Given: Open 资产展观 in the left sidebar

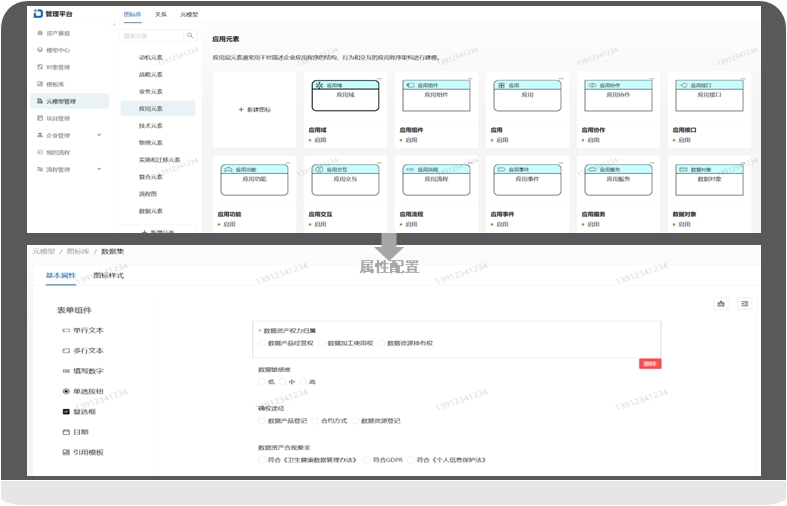Looking at the screenshot, I should coord(54,33).
